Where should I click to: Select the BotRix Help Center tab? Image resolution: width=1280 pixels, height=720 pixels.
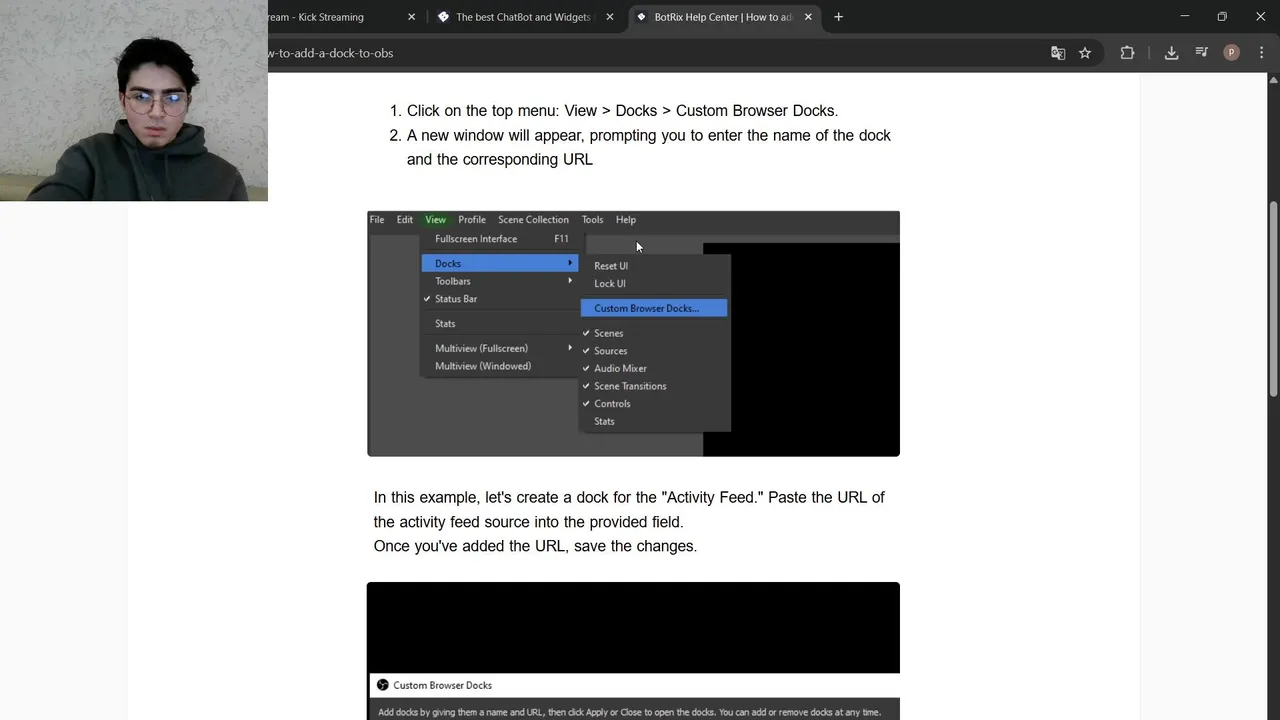pos(724,17)
